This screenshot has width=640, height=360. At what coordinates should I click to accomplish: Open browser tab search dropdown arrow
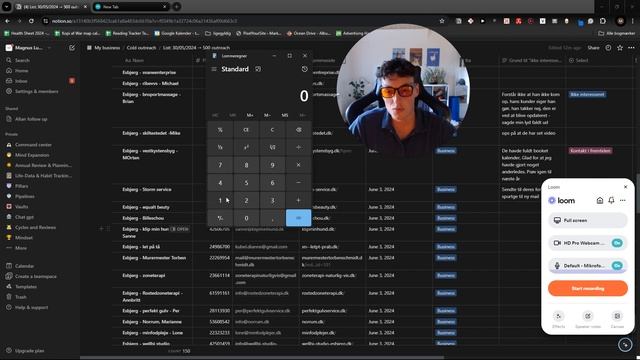coord(7,7)
